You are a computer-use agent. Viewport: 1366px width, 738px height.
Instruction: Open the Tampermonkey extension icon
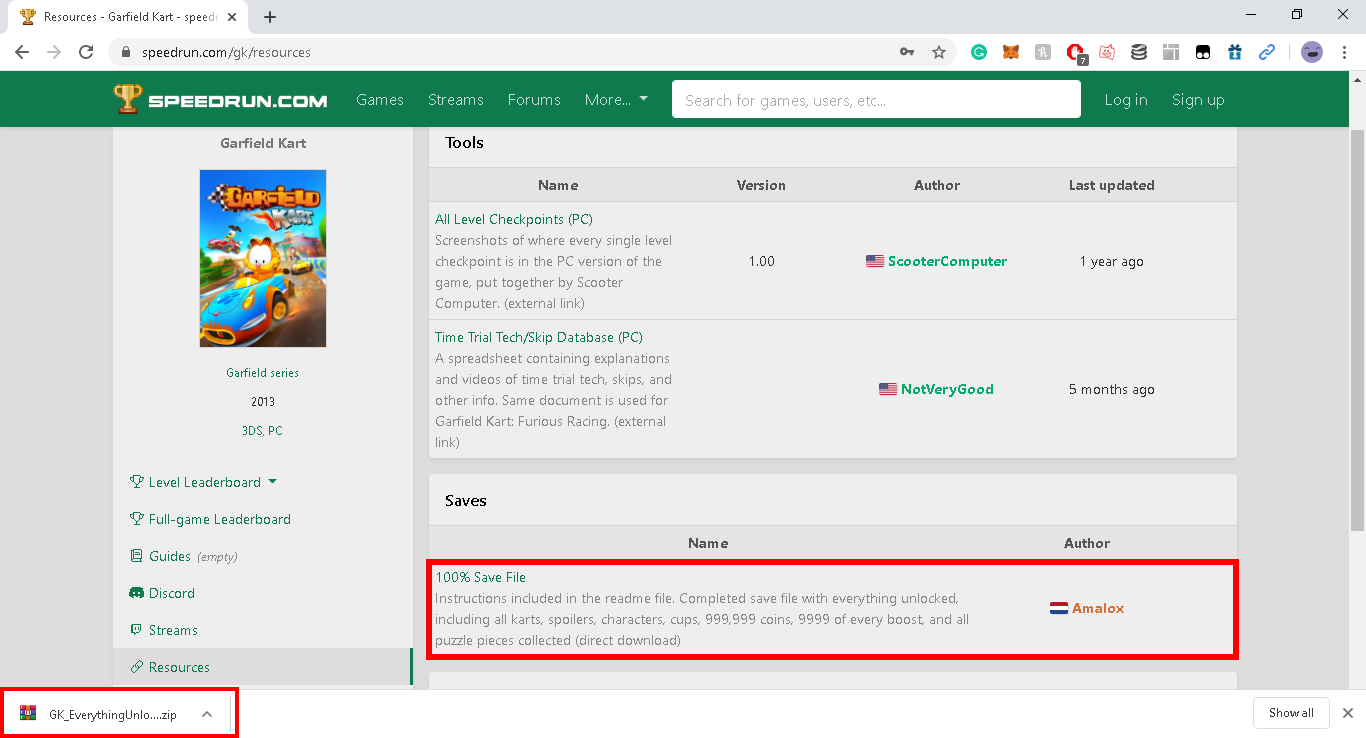[x=1203, y=52]
